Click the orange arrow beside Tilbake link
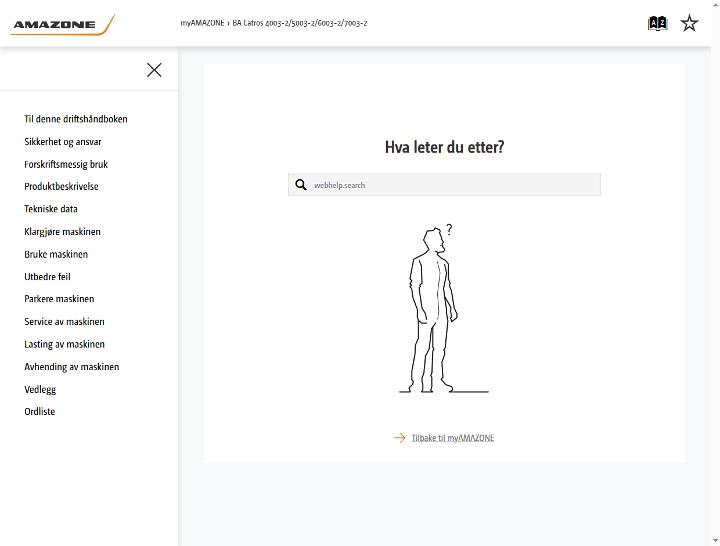This screenshot has height=546, width=720. pyautogui.click(x=399, y=438)
